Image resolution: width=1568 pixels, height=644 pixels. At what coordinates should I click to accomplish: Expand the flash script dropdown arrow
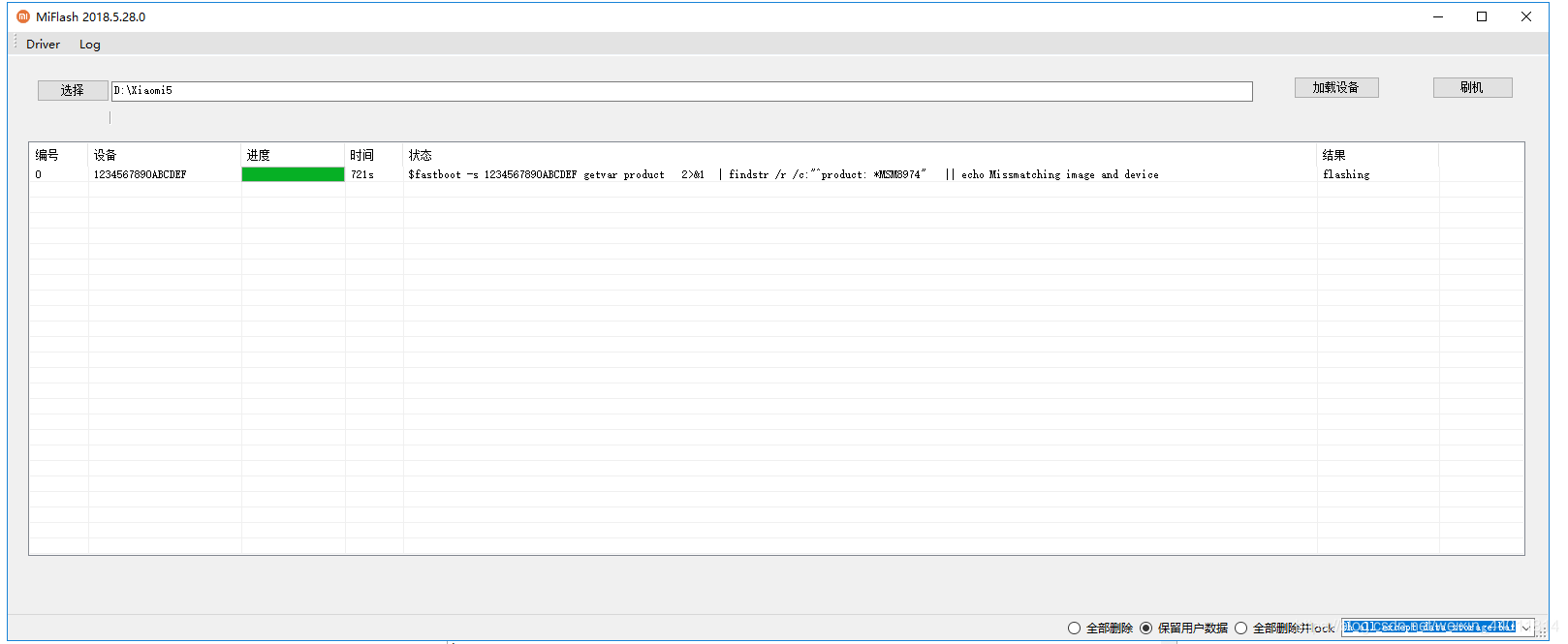pos(1526,628)
